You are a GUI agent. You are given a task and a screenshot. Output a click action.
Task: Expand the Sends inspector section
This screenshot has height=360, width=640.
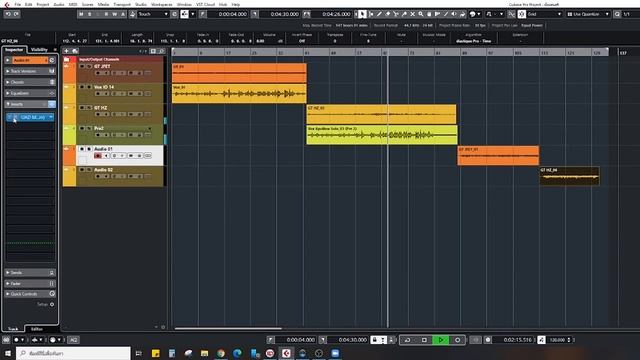point(30,273)
